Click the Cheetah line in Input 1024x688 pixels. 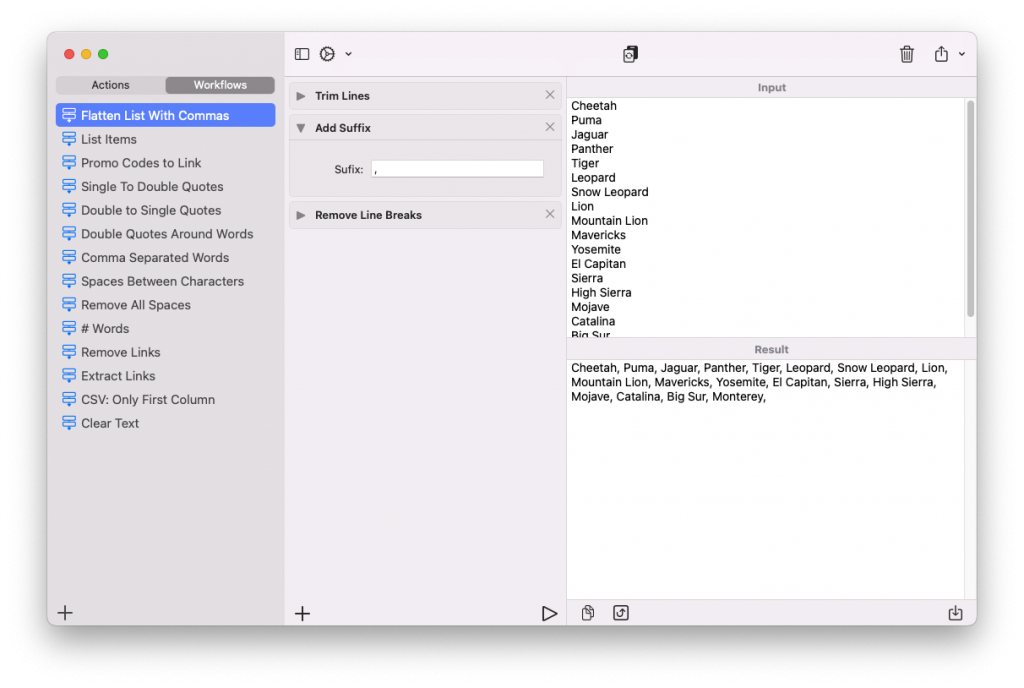594,106
